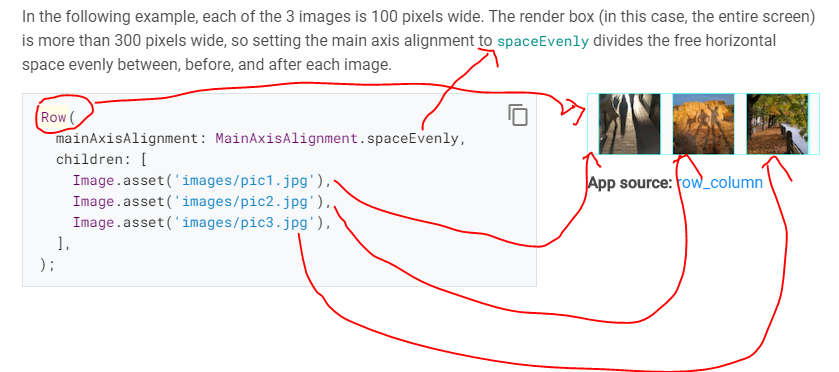Open the spaceEvenly documentation link
The image size is (839, 372).
(543, 41)
